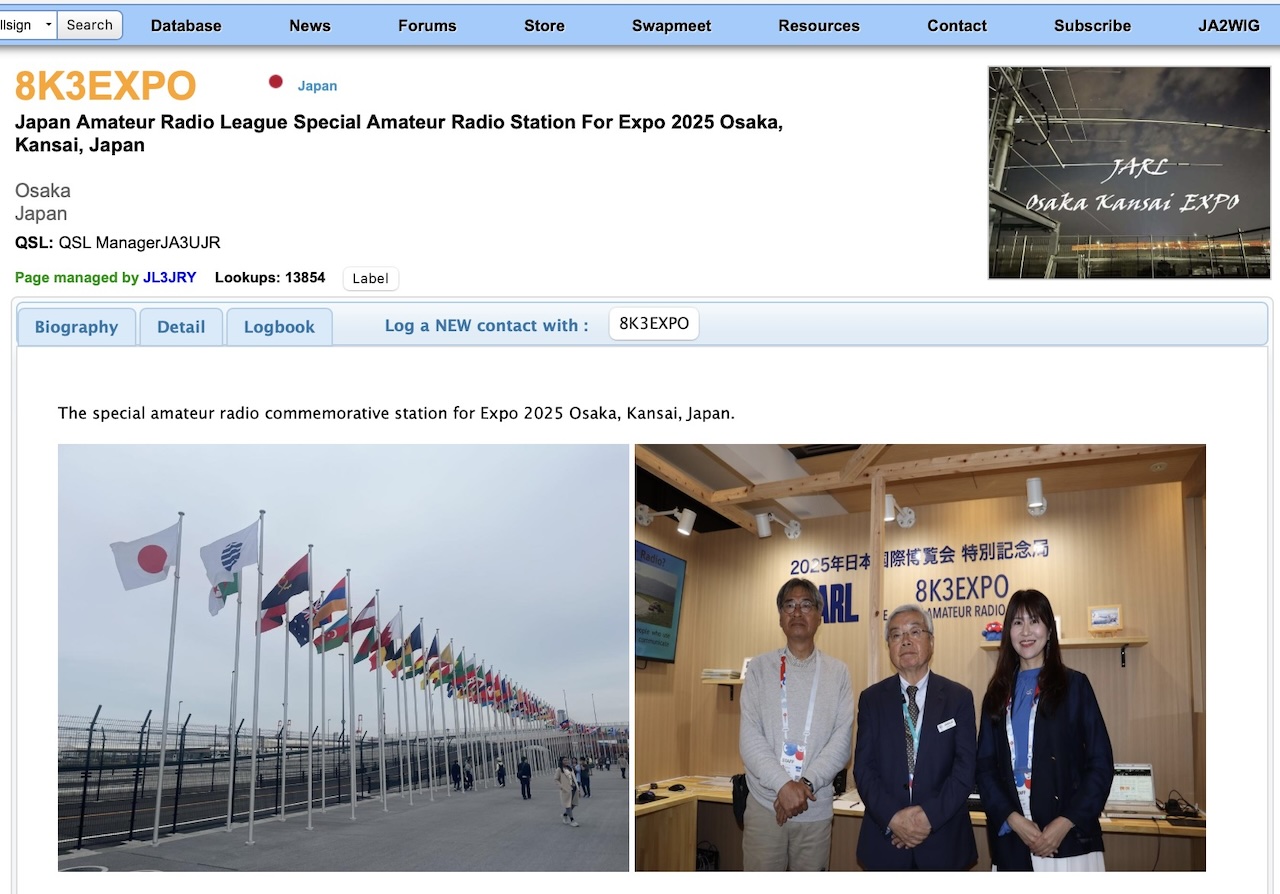Open the JA2WIG account menu
Viewport: 1280px width, 894px height.
(x=1229, y=26)
